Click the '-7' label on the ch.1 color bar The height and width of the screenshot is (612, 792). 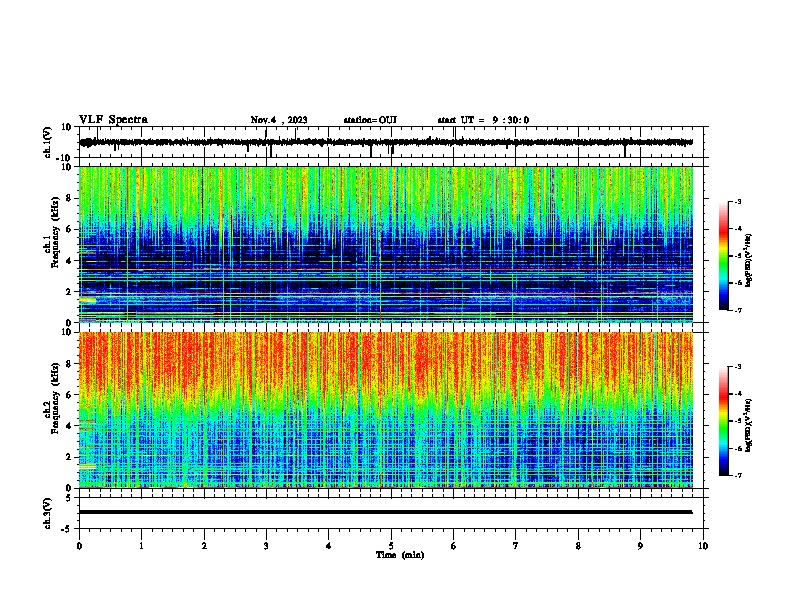[737, 310]
